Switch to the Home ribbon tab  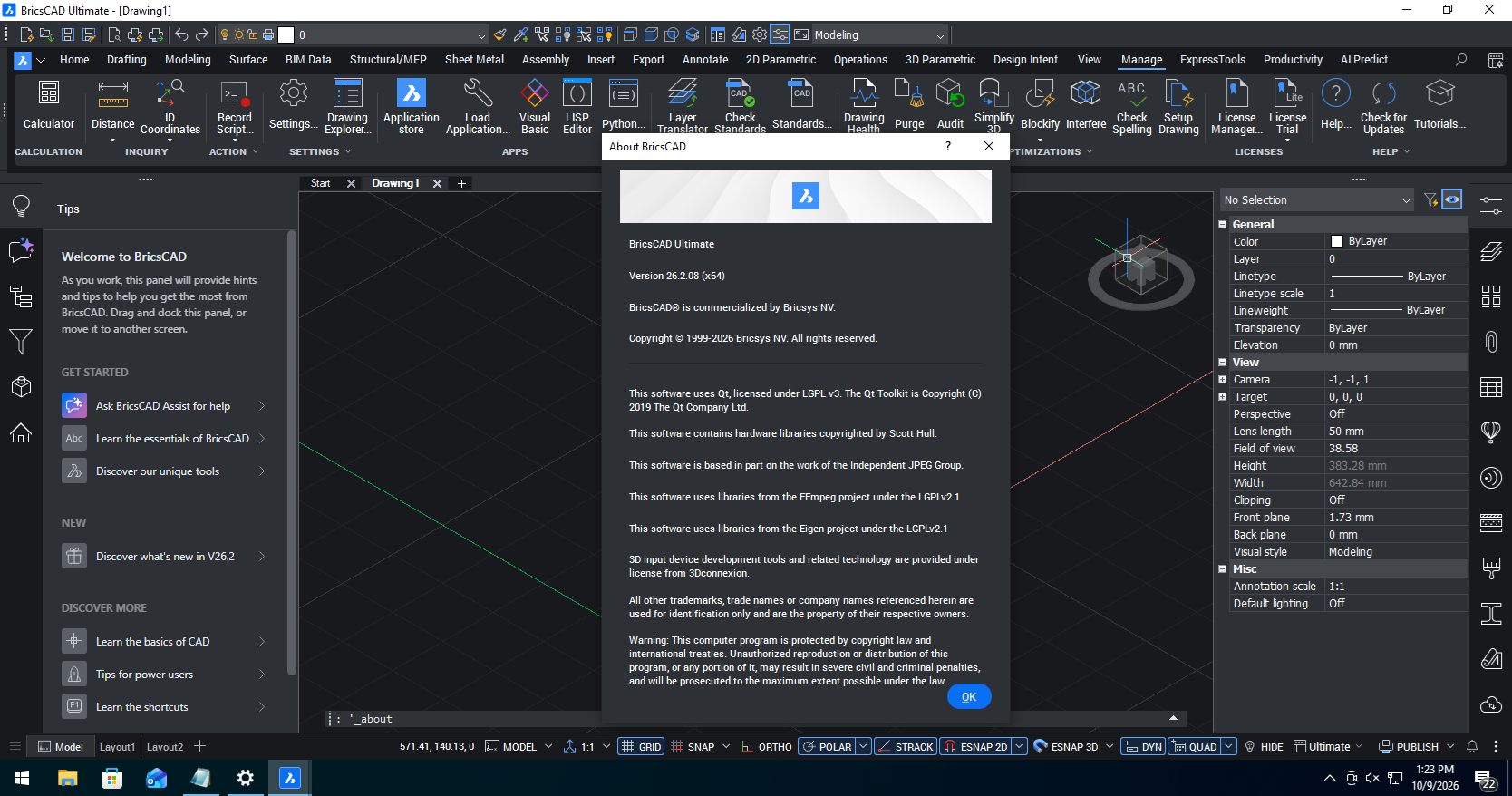(x=74, y=60)
